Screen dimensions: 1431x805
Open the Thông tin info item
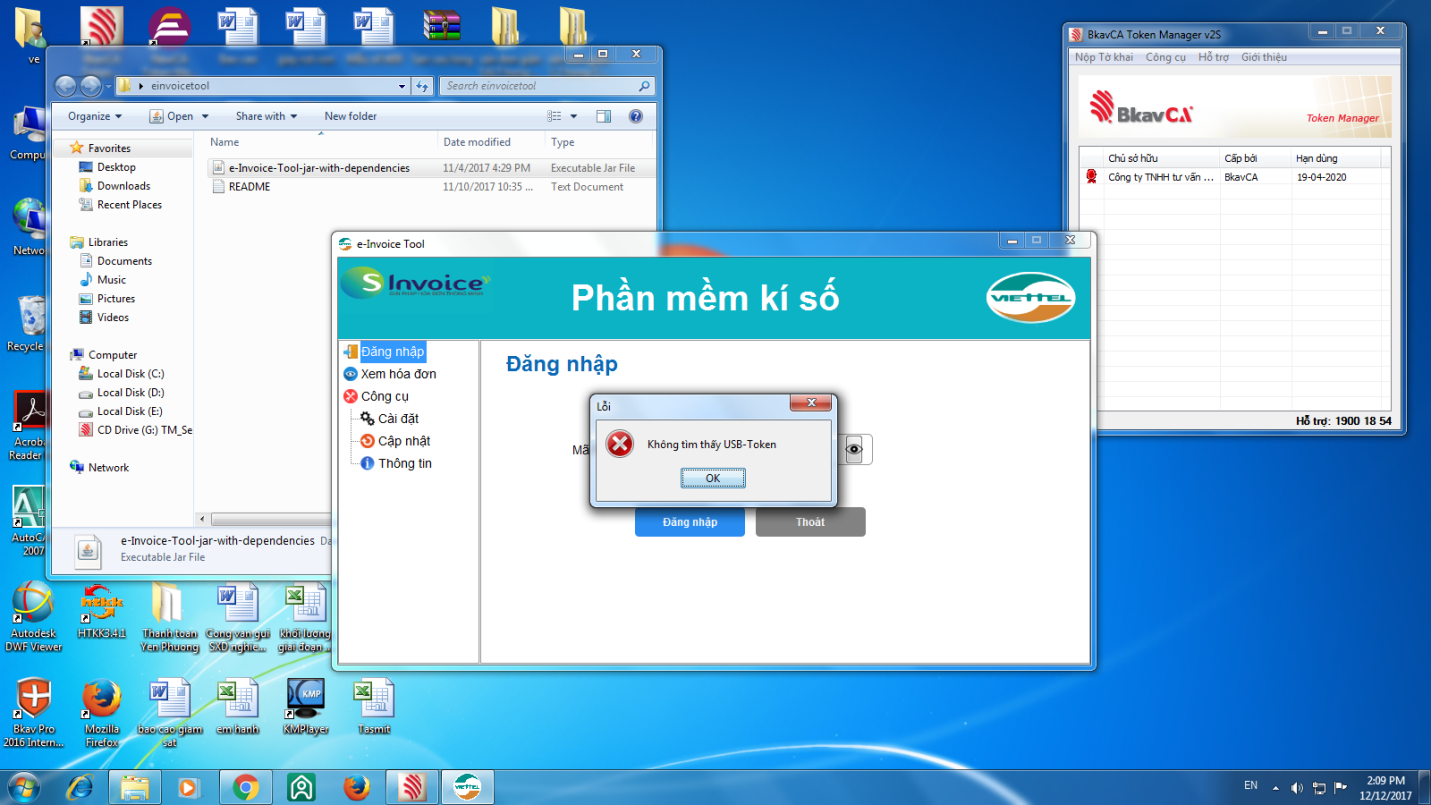pos(404,464)
